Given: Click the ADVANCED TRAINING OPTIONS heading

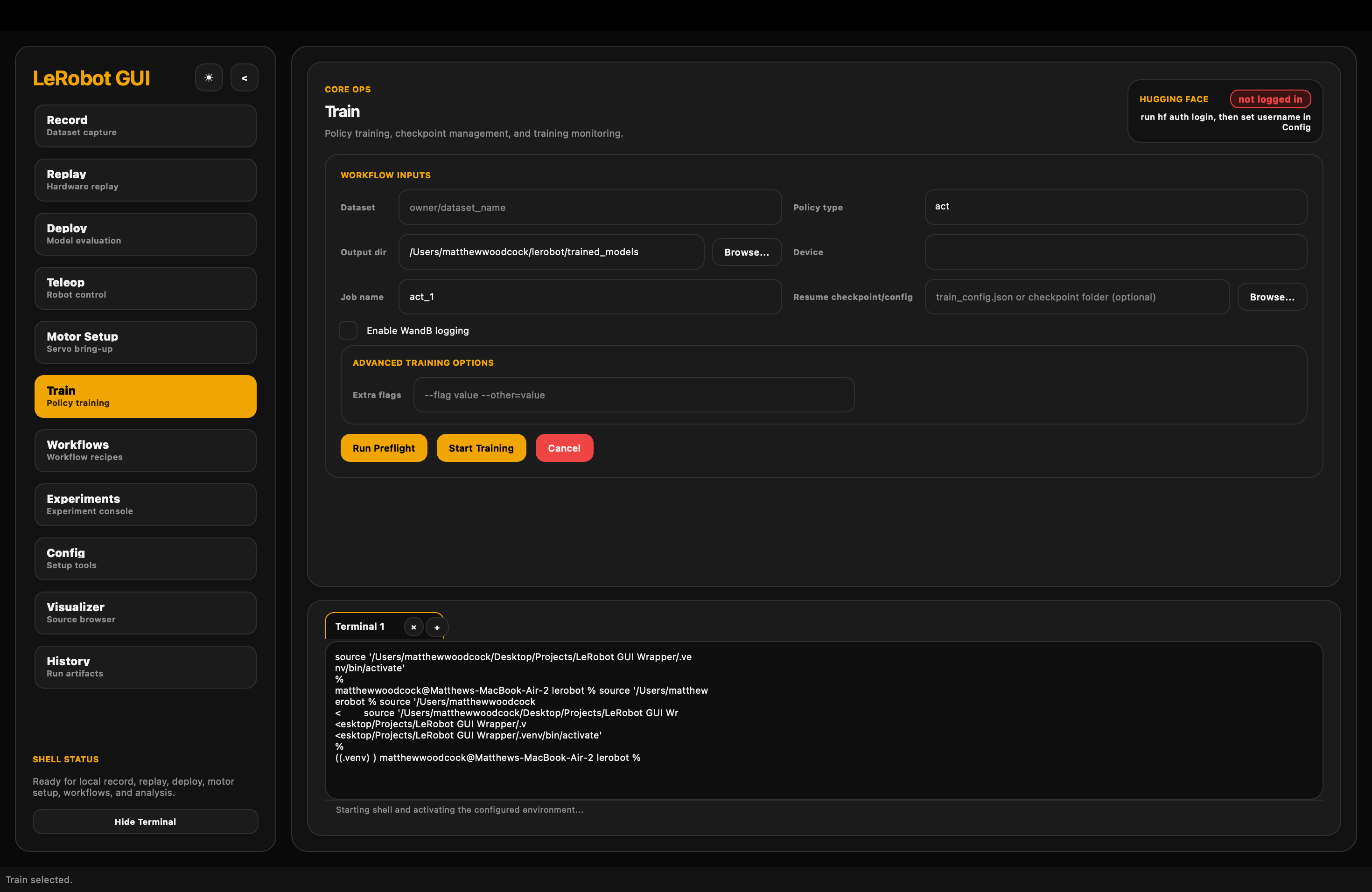Looking at the screenshot, I should [423, 362].
